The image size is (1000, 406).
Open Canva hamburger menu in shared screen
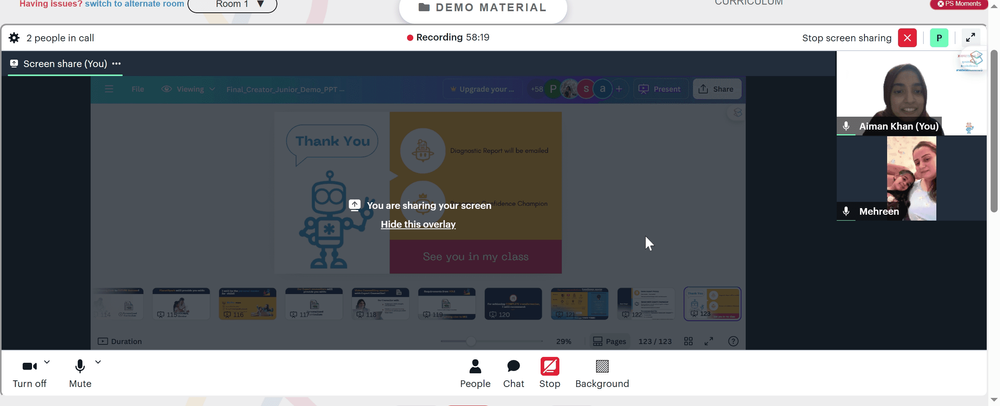coord(109,89)
